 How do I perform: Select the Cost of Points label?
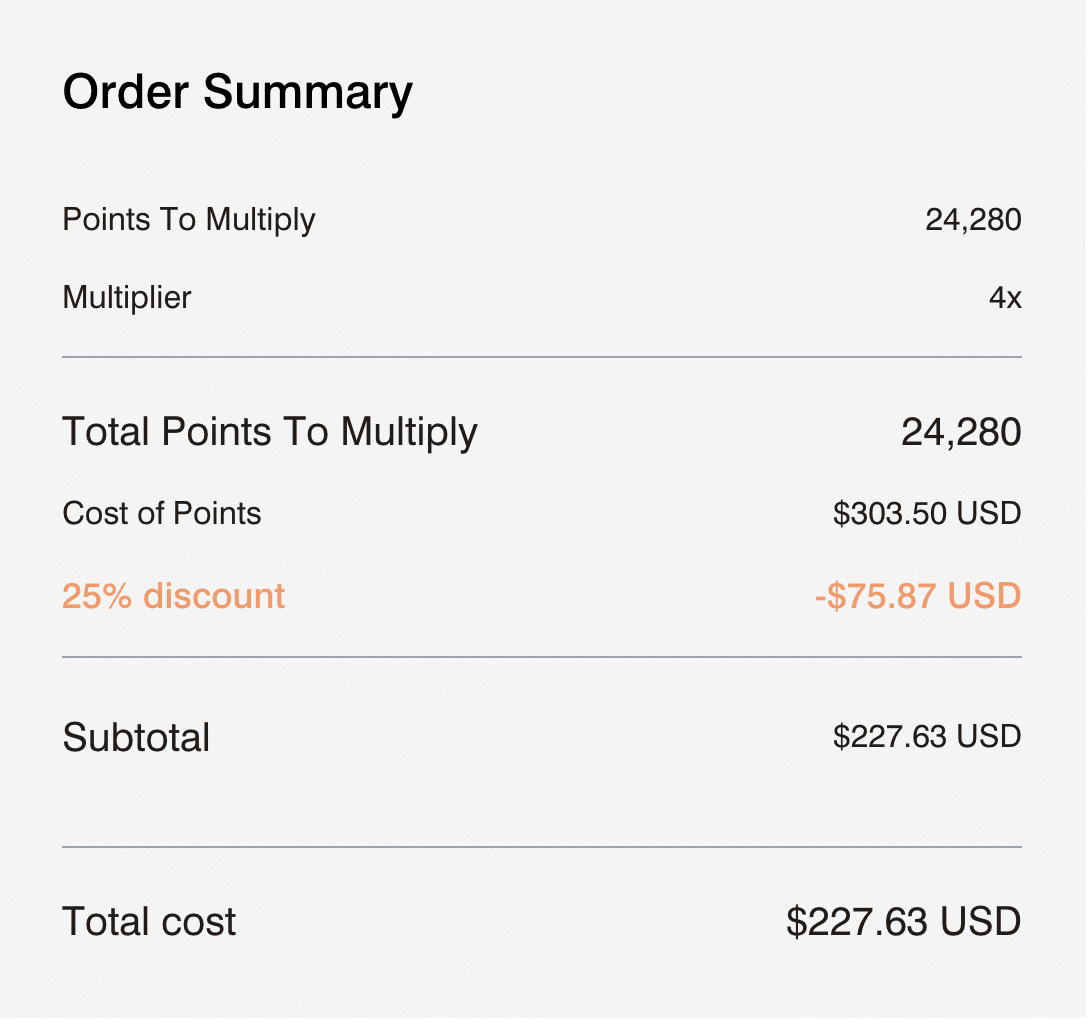(x=162, y=514)
